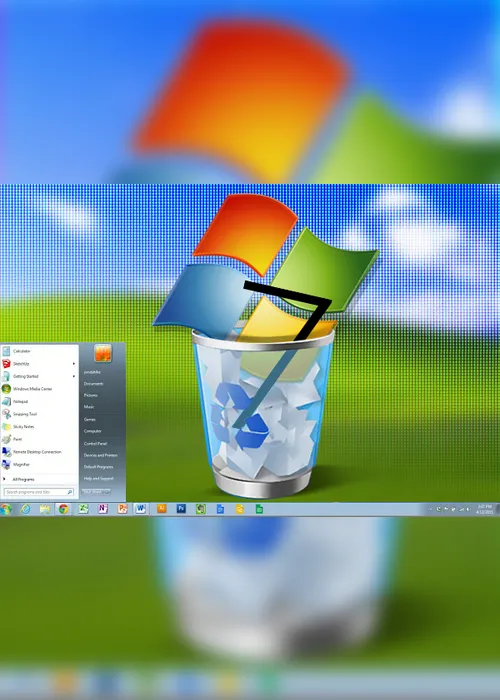
Task: Click the Remote Desktop Connection icon
Action: [6, 452]
